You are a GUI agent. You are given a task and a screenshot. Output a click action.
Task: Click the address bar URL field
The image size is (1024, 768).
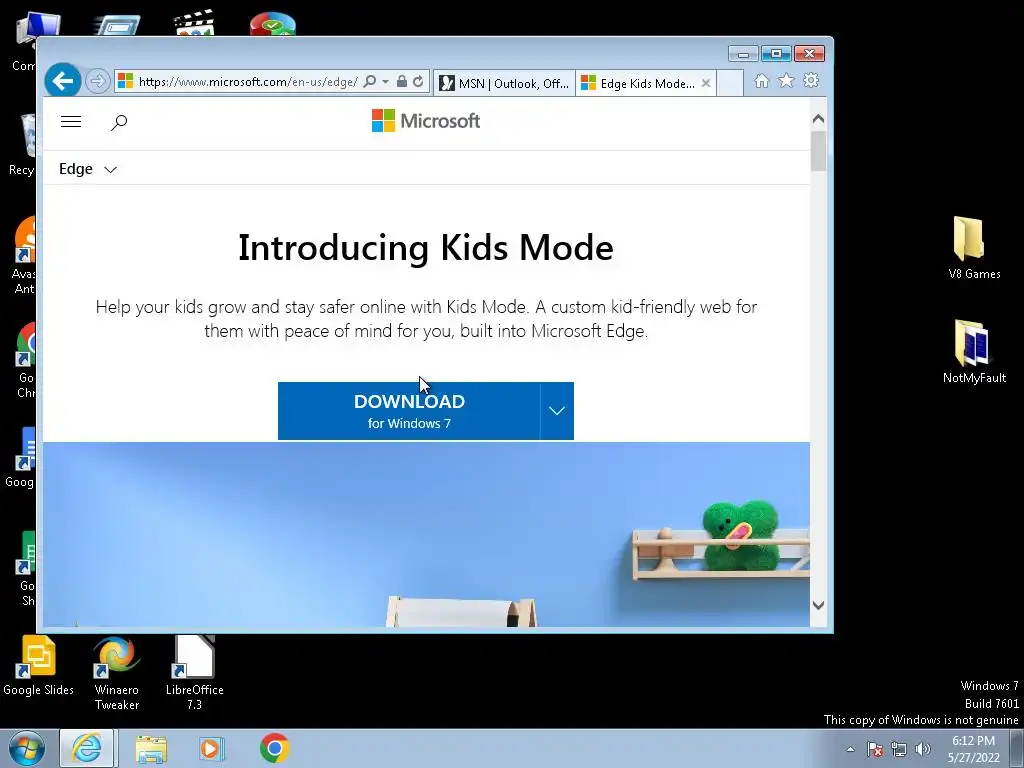click(x=248, y=82)
